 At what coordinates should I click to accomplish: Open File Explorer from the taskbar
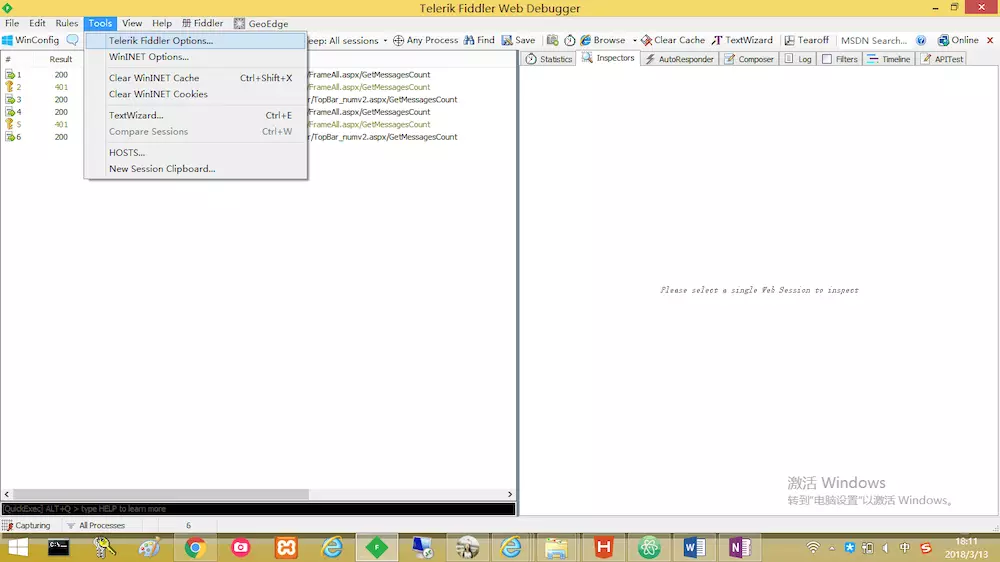coord(556,548)
